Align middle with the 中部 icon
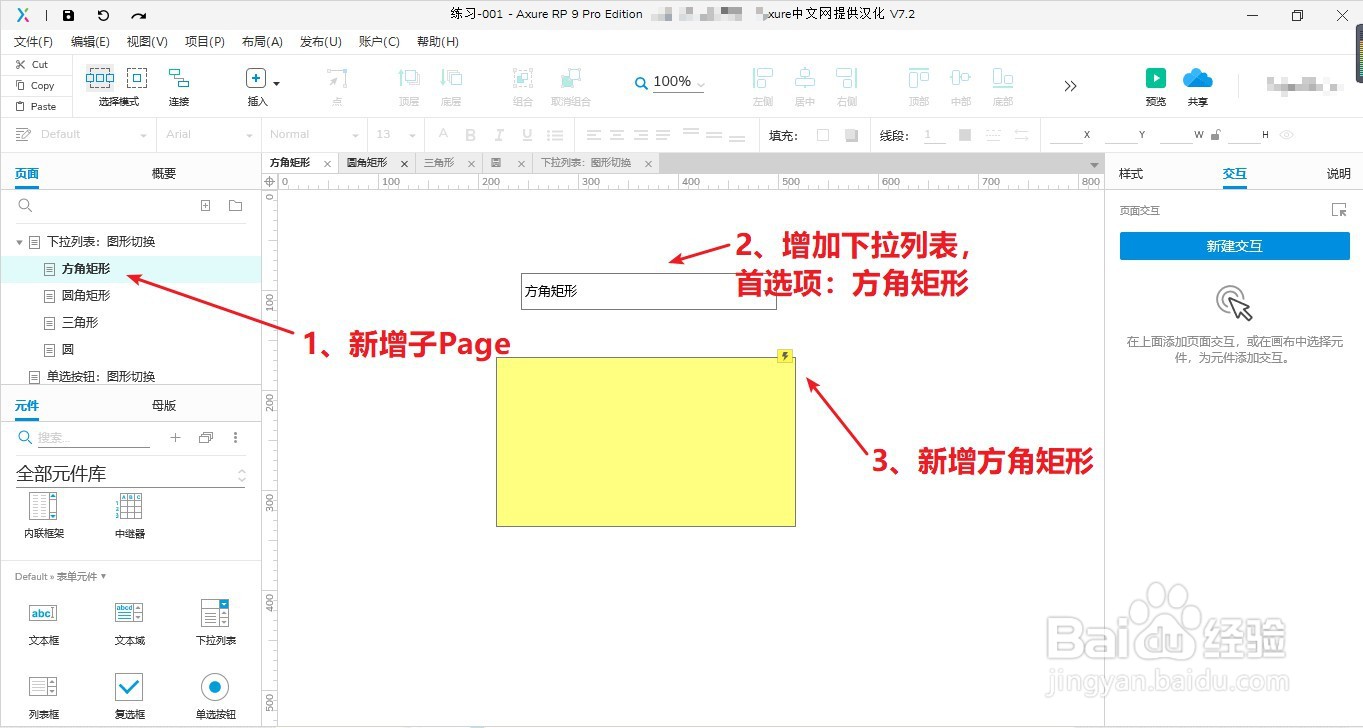 pos(961,78)
